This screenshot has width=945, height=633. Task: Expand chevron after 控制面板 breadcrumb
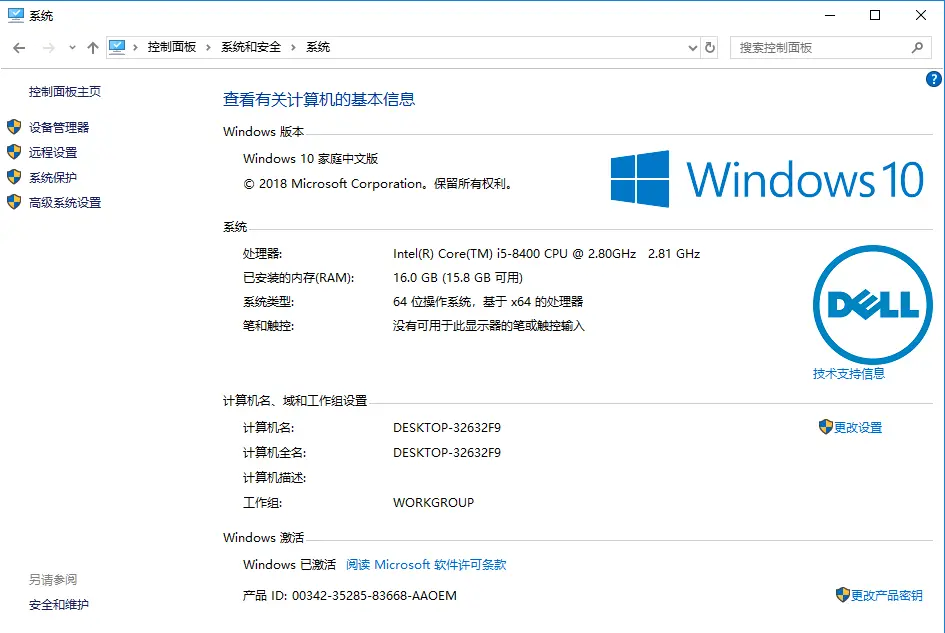pos(208,48)
